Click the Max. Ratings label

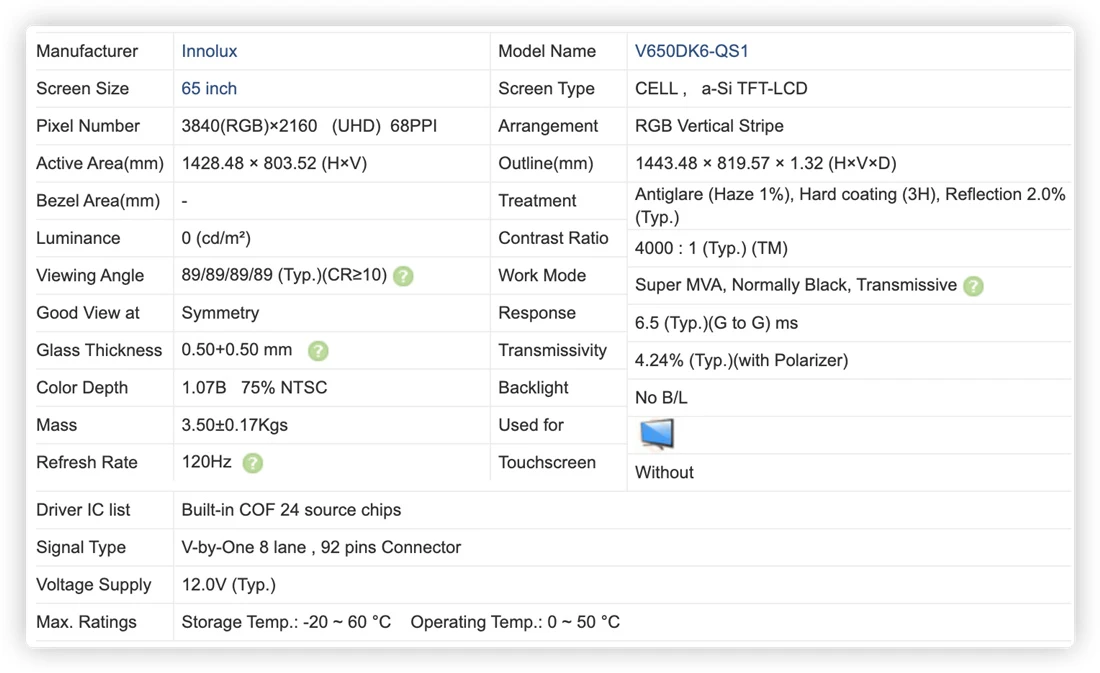click(x=86, y=622)
